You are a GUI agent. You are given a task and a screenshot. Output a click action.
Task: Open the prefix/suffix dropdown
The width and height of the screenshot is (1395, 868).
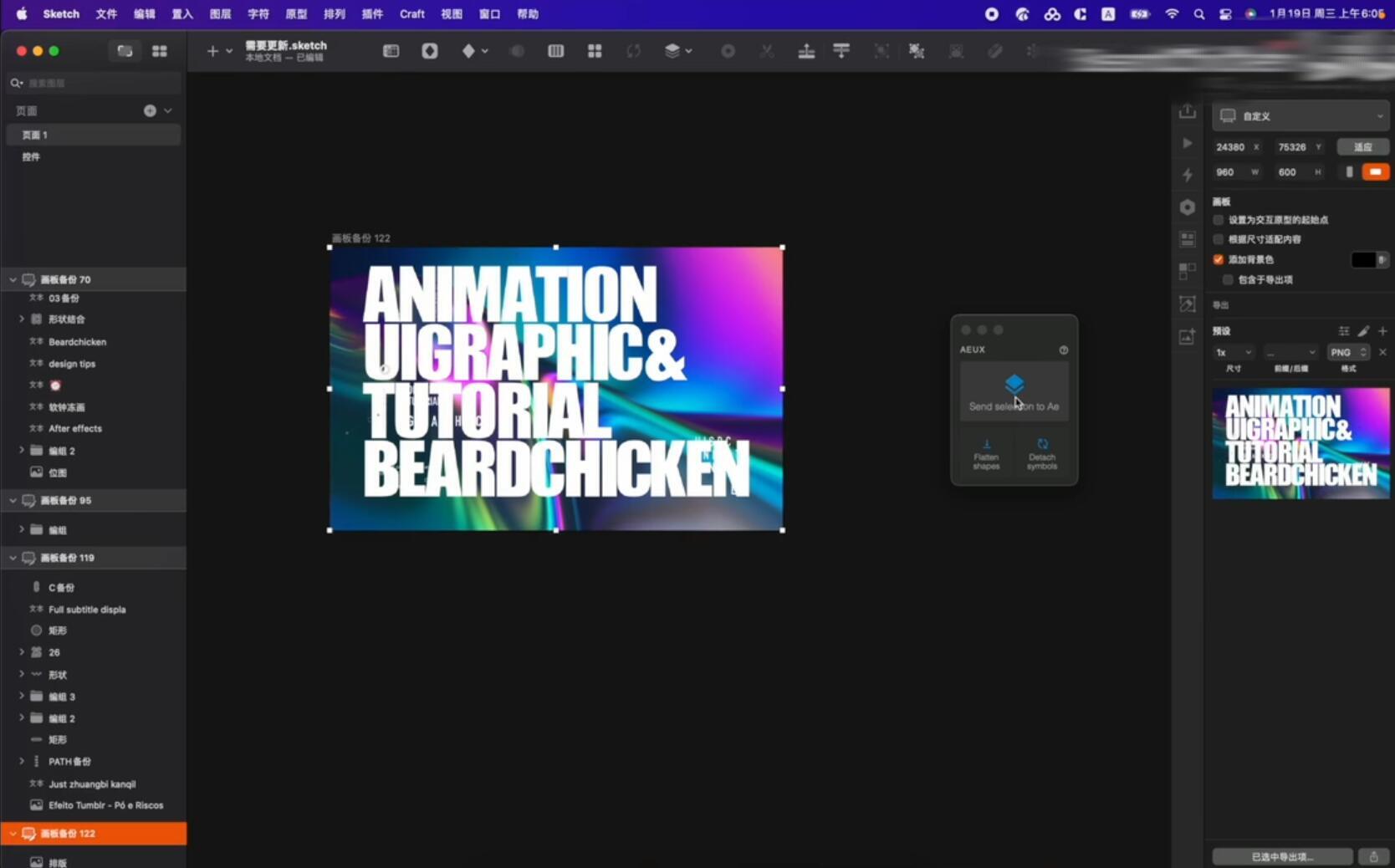(x=1290, y=352)
